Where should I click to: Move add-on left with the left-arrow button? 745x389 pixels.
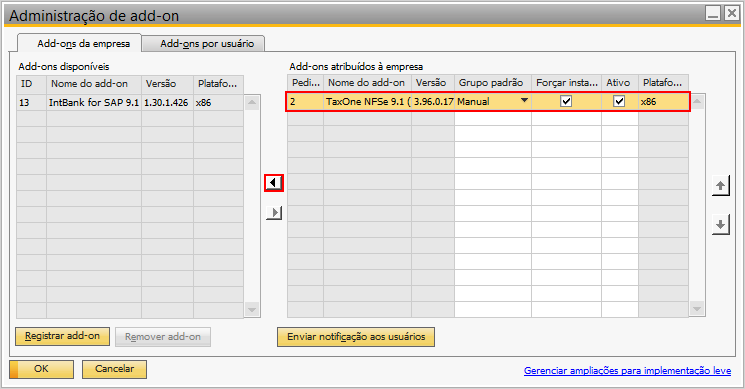coord(274,183)
